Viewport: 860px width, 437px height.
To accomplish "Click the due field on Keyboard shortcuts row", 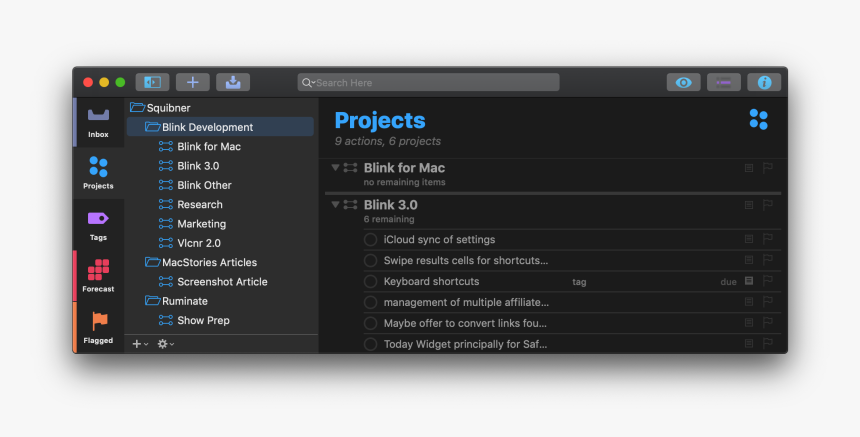I will (x=728, y=282).
